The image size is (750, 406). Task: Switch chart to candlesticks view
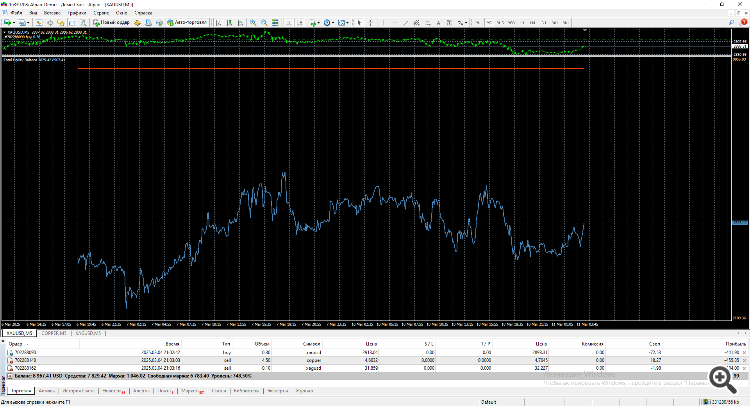(x=230, y=22)
